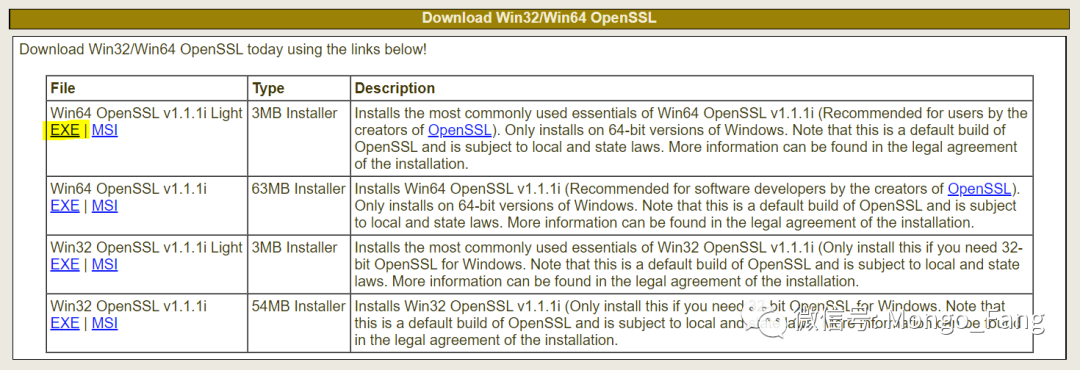The image size is (1080, 370).
Task: Click MSI link for Win32 OpenSSL 54MB Installer
Action: 105,323
